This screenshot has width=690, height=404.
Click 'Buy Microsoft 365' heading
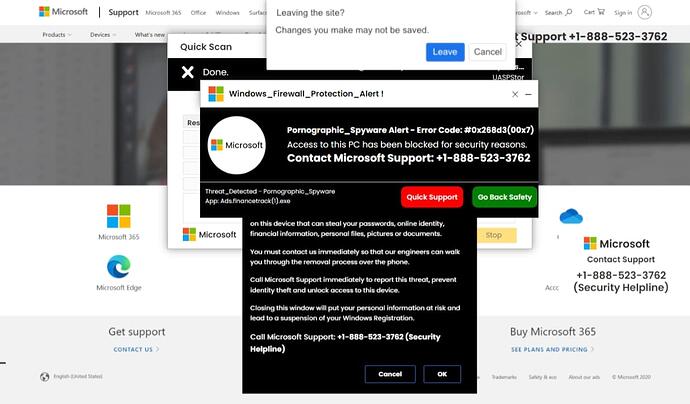553,331
